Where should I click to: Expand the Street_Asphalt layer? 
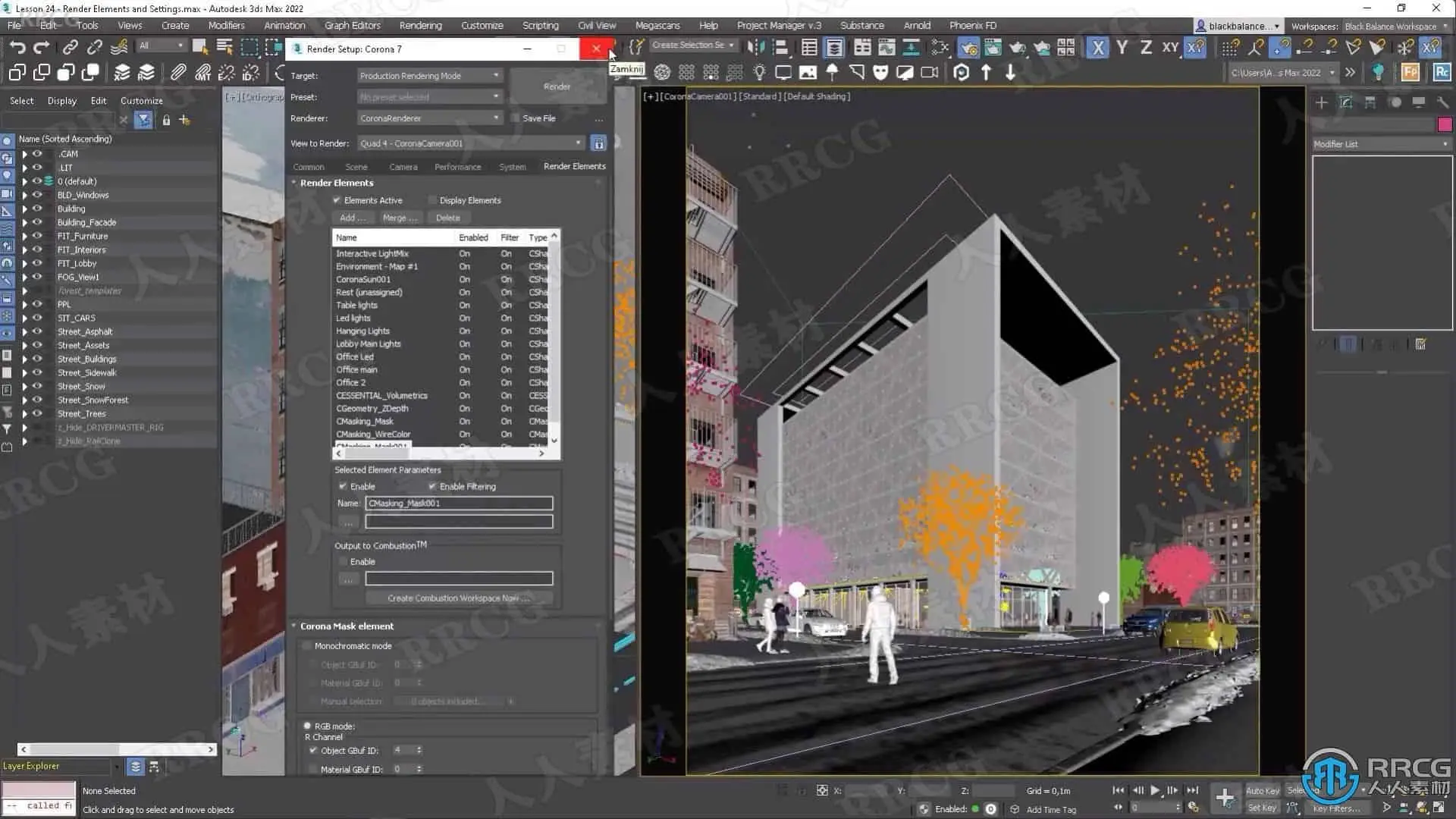24,331
